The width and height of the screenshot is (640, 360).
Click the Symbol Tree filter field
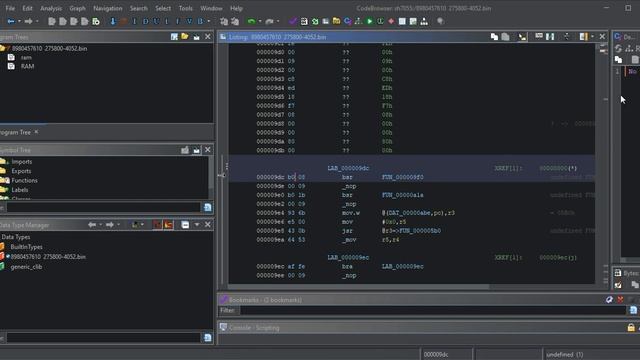coord(104,207)
